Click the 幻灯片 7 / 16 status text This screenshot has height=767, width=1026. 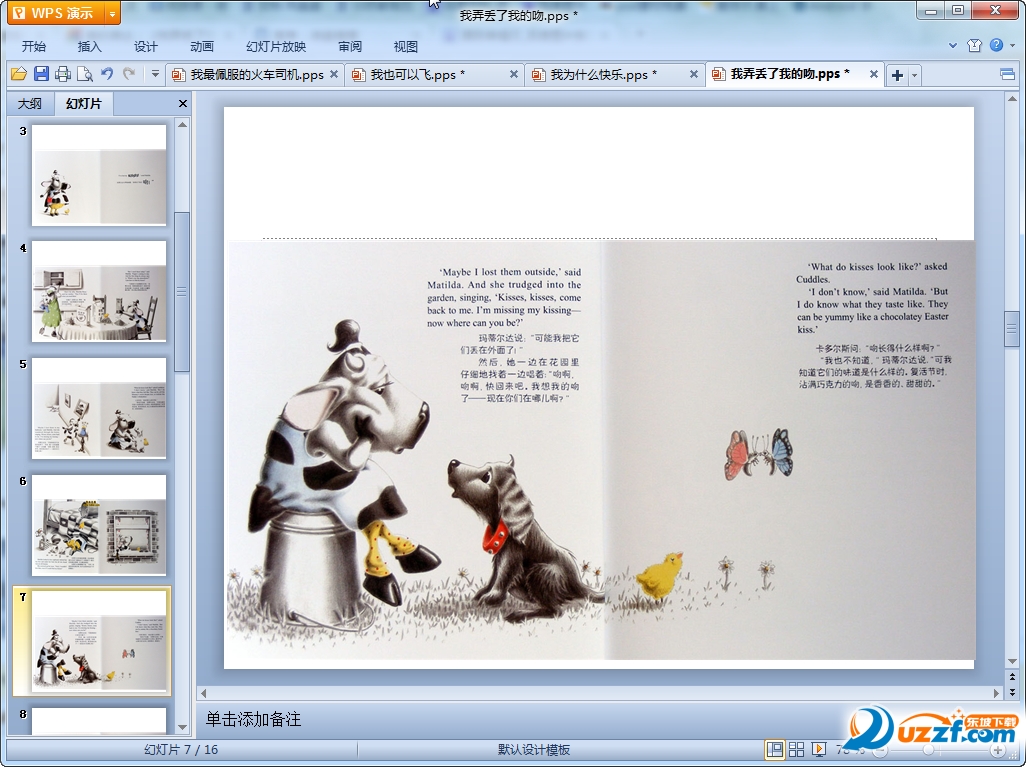pos(181,750)
